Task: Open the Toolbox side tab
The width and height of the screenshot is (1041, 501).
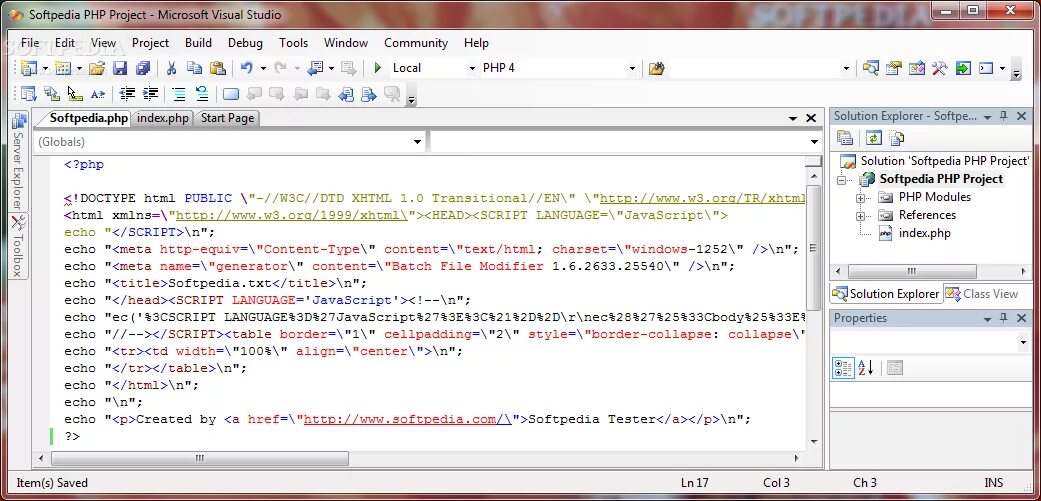Action: 19,246
